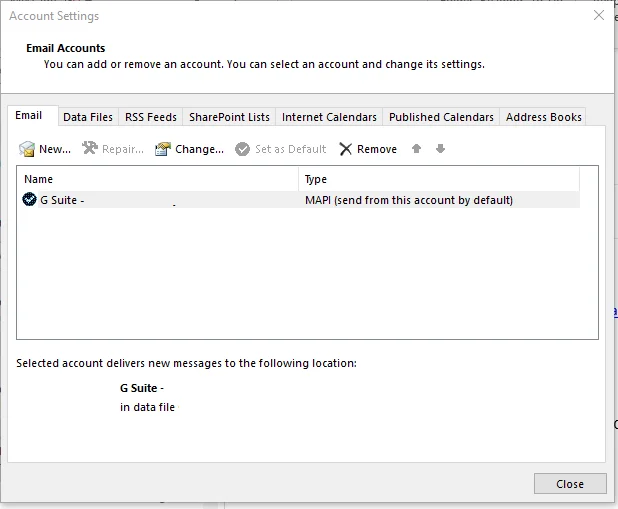Screen dimensions: 618x509
Task: Click the 'in data file' text
Action: 147,407
